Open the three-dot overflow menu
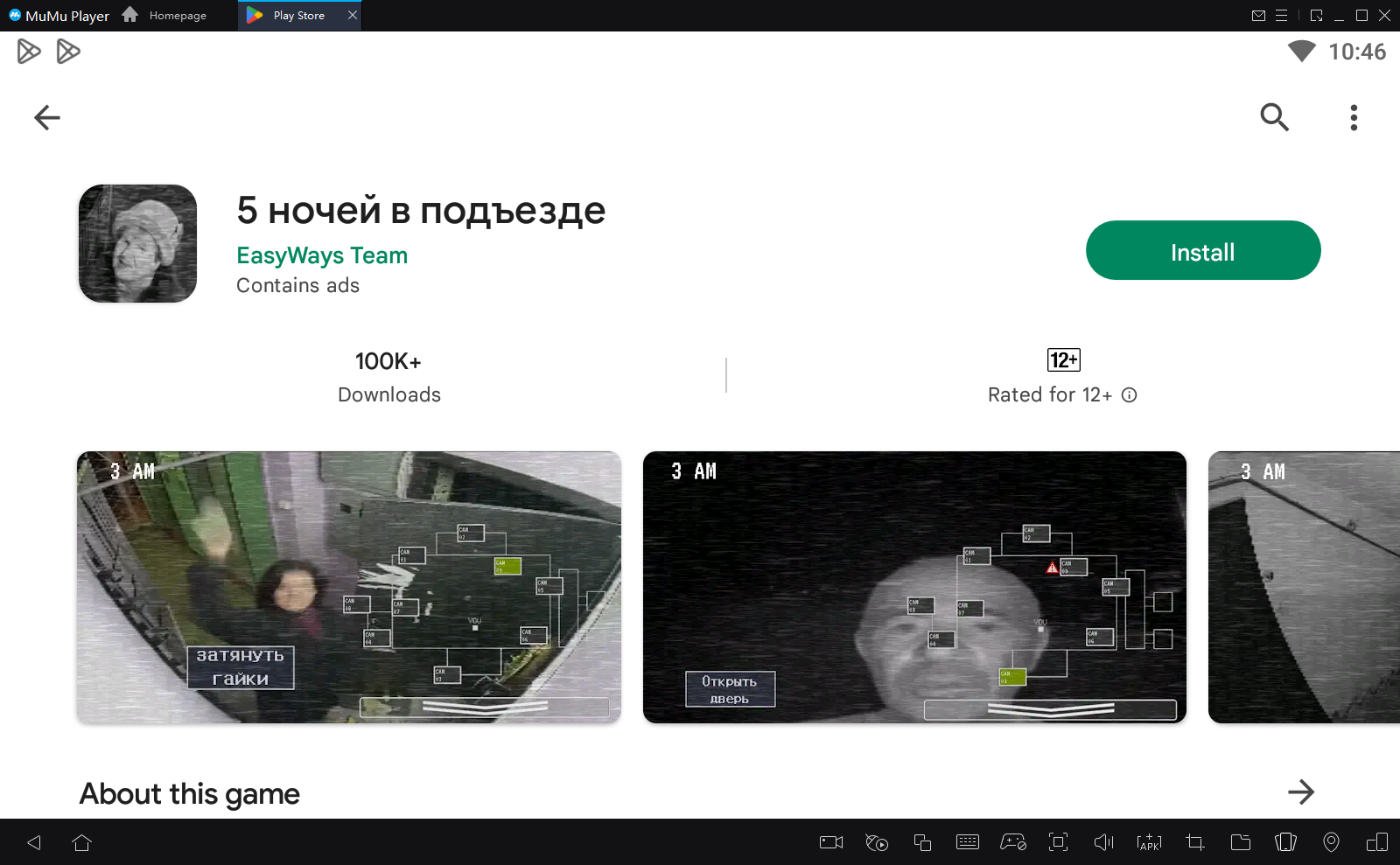 1354,117
